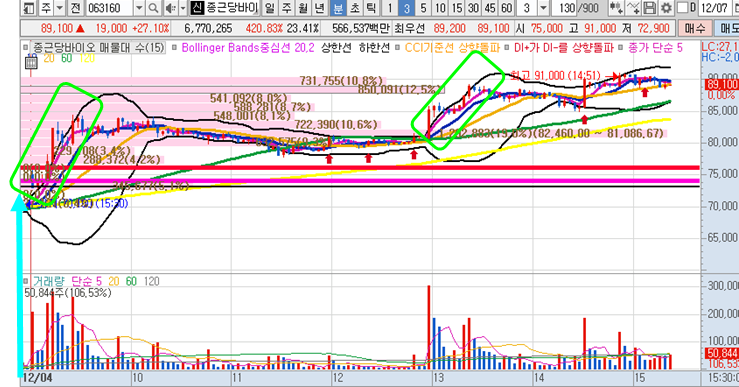Click the 전 button beside the stock code
This screenshot has width=739, height=387.
[75, 8]
